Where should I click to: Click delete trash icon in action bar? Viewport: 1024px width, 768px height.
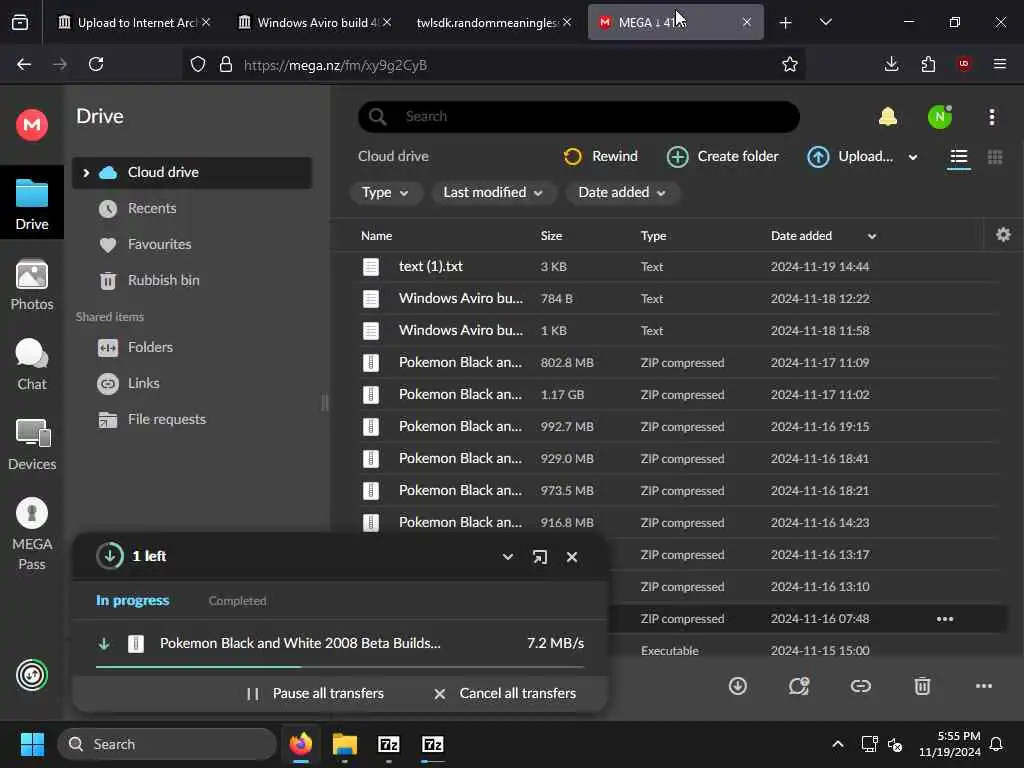pos(921,686)
